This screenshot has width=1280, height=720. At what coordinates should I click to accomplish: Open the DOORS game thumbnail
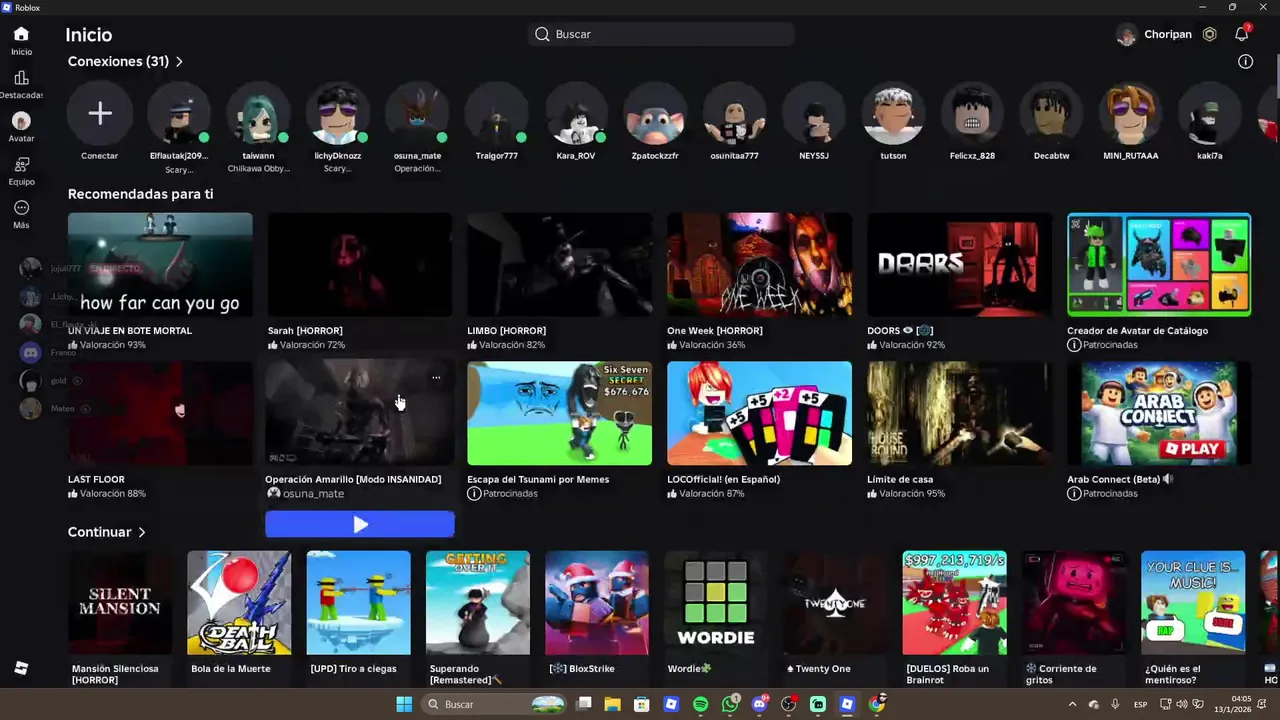coord(960,264)
